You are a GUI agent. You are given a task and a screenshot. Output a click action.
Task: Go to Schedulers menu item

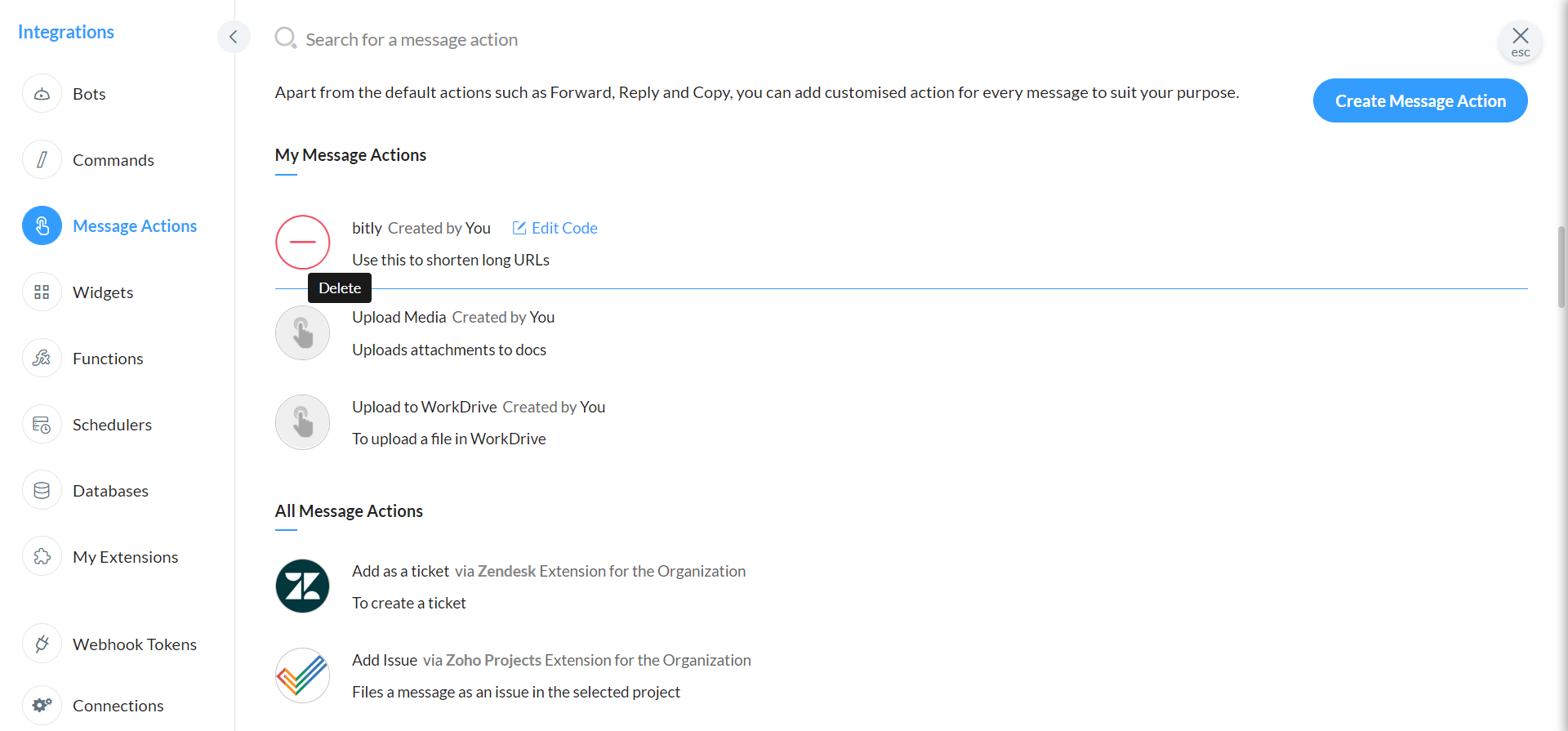112,425
